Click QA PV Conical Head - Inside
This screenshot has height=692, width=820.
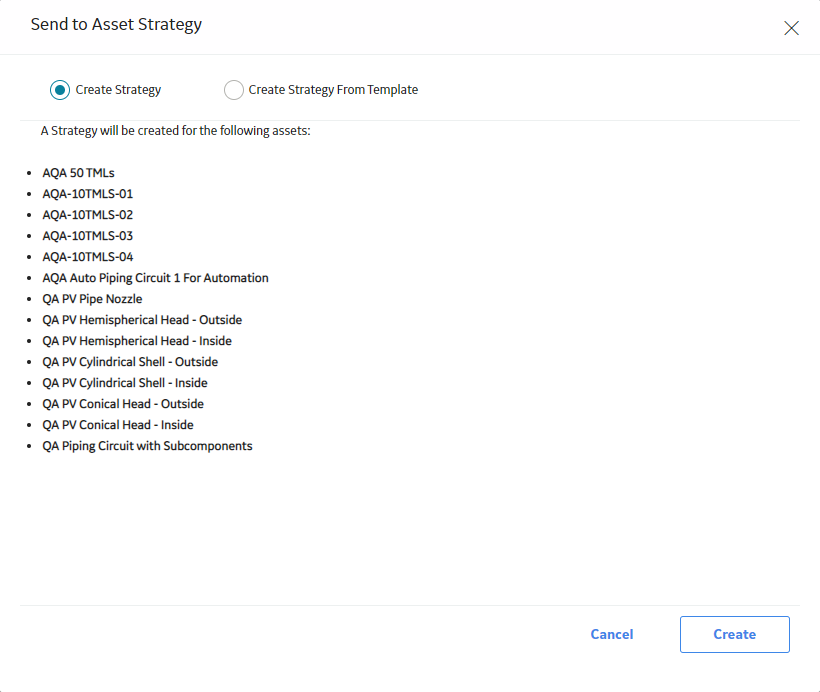pyautogui.click(x=118, y=425)
